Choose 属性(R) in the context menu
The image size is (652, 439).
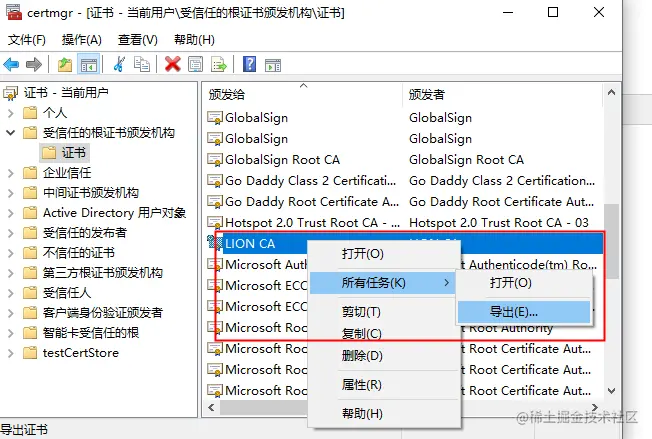pyautogui.click(x=383, y=385)
